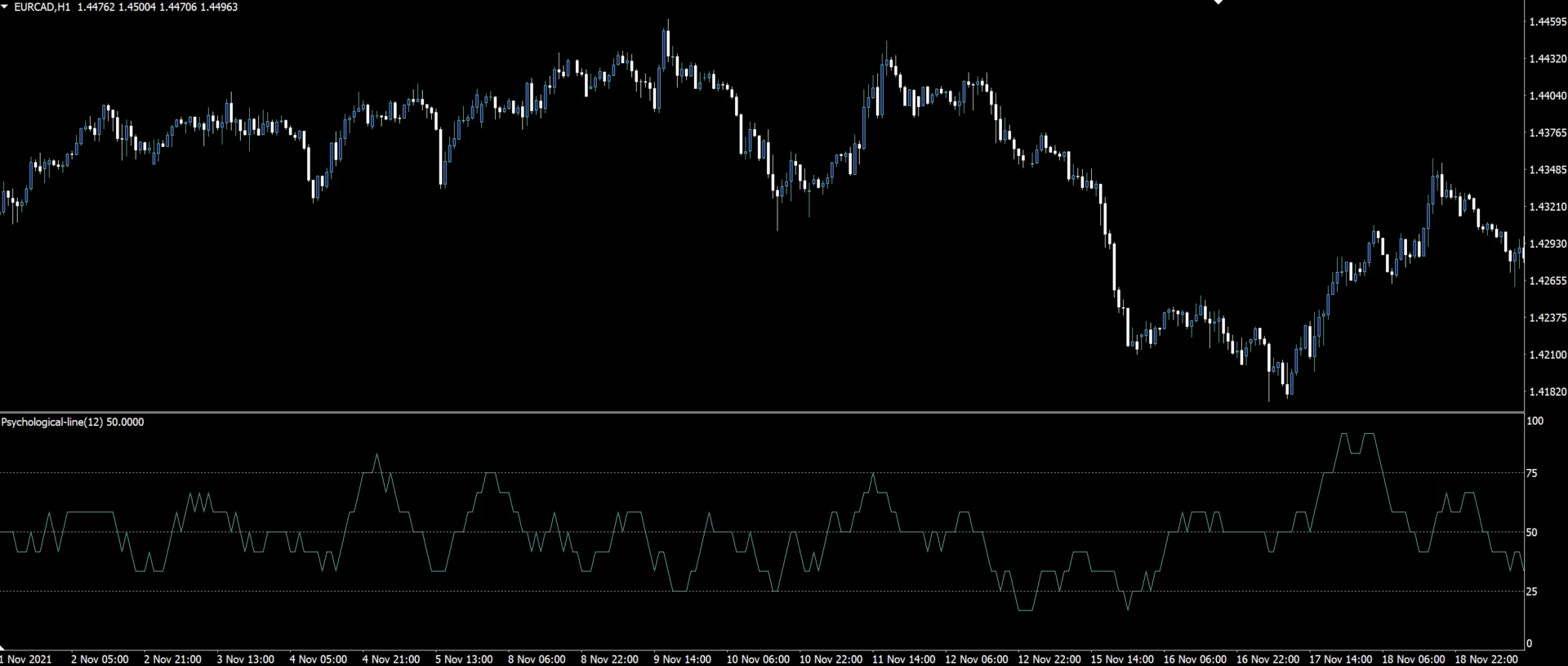Click the small arrow at bottom-left corner
The width and height of the screenshot is (1568, 666).
coord(3,648)
